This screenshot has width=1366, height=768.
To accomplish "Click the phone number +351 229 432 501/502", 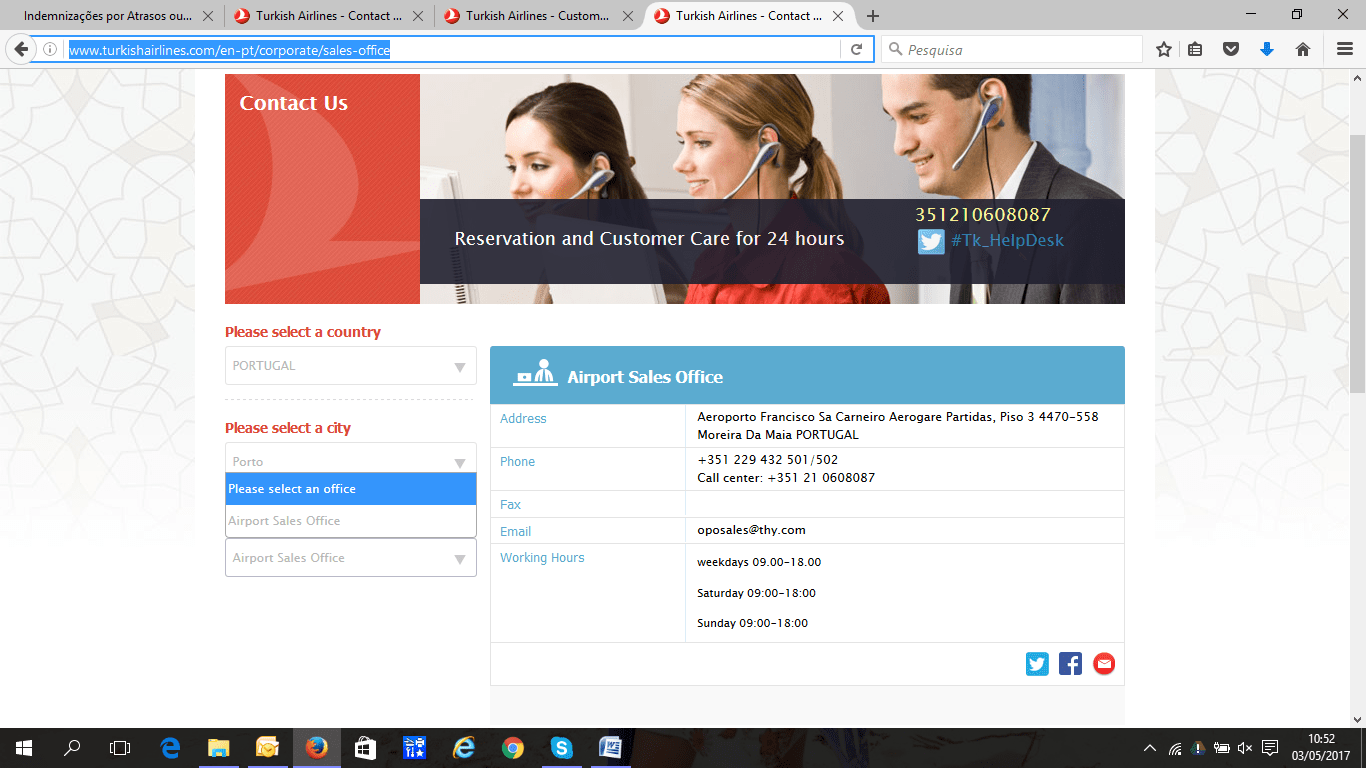I will point(767,460).
